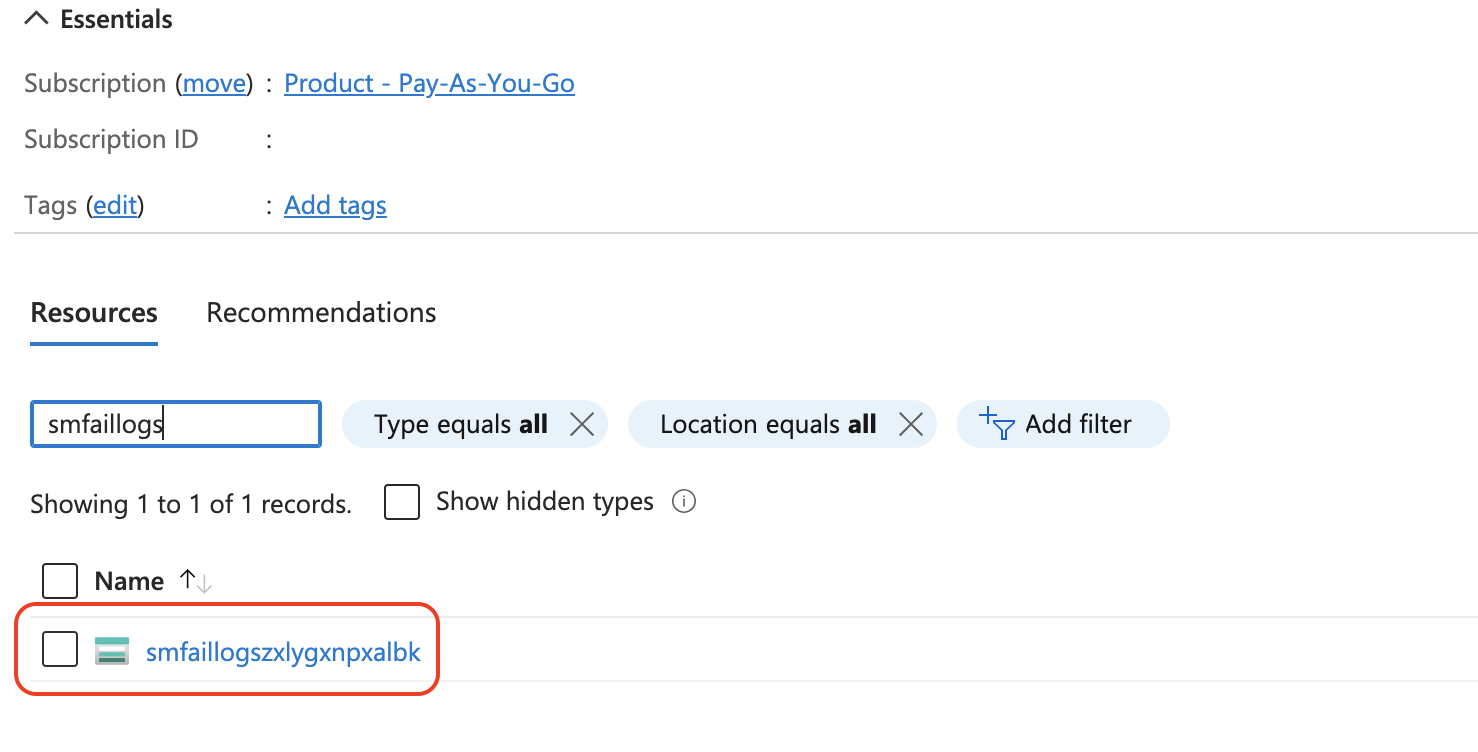Enable the Show hidden types checkbox

401,502
